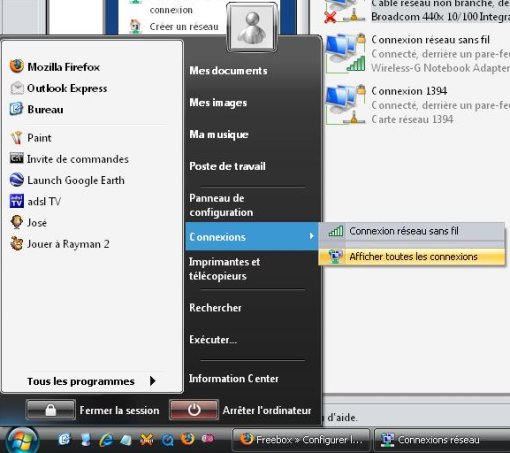This screenshot has height=453, width=510.
Task: Expand Tous les programmes
Action: (x=91, y=381)
